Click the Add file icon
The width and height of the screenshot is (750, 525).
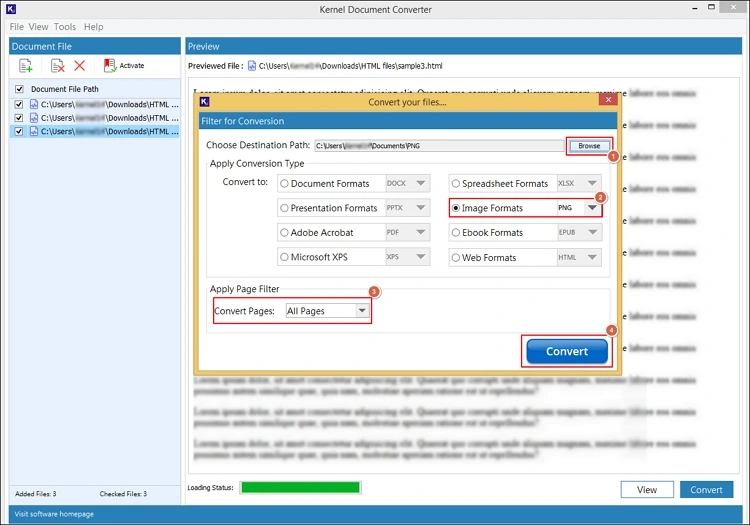point(26,66)
